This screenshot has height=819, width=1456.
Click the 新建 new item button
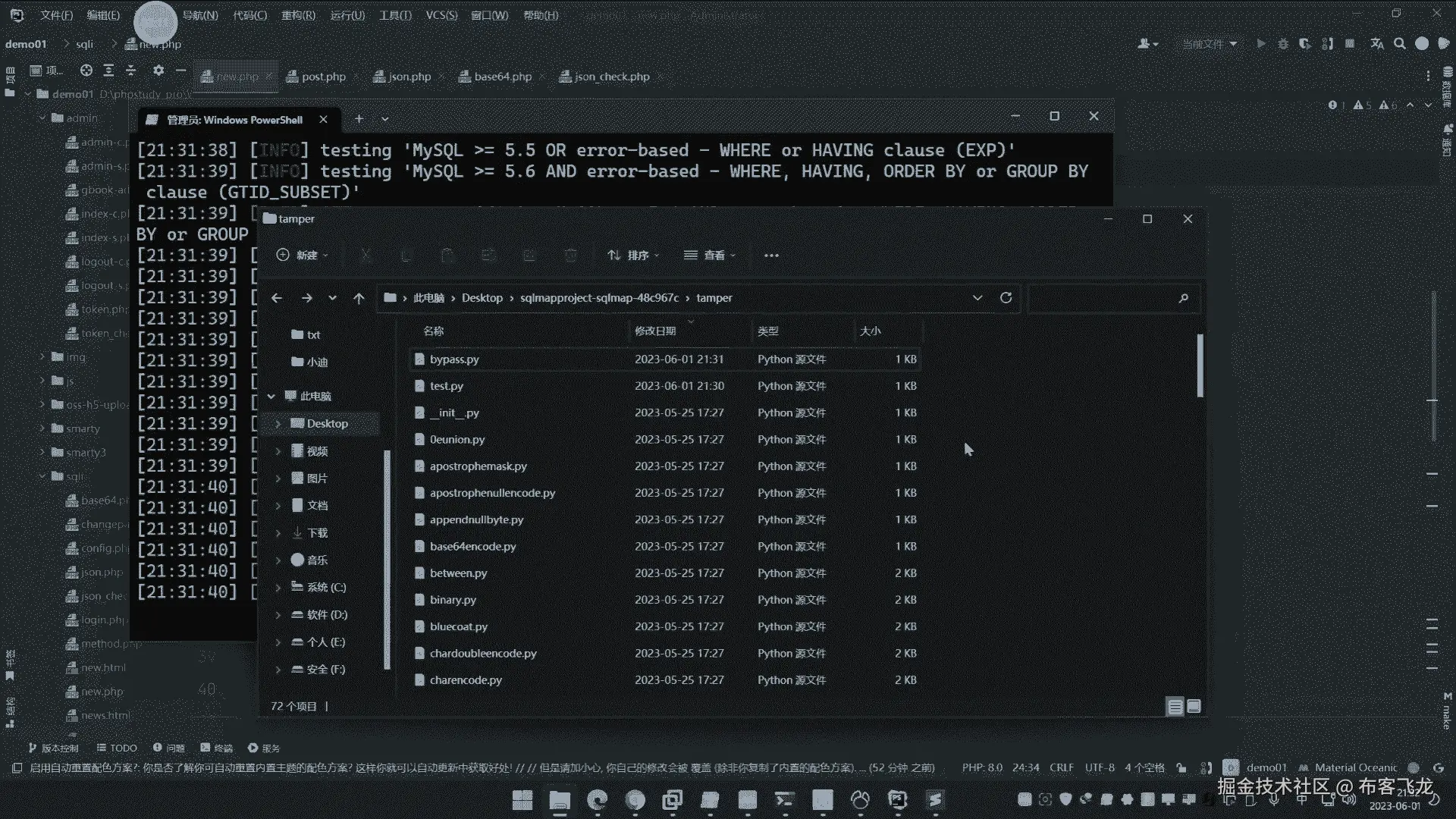tap(302, 256)
